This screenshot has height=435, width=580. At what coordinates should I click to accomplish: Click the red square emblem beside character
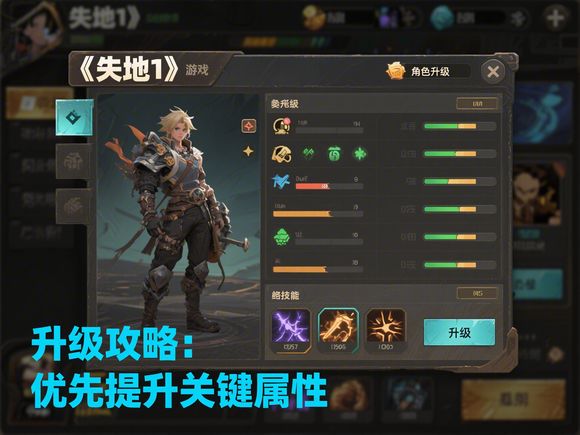click(x=249, y=126)
